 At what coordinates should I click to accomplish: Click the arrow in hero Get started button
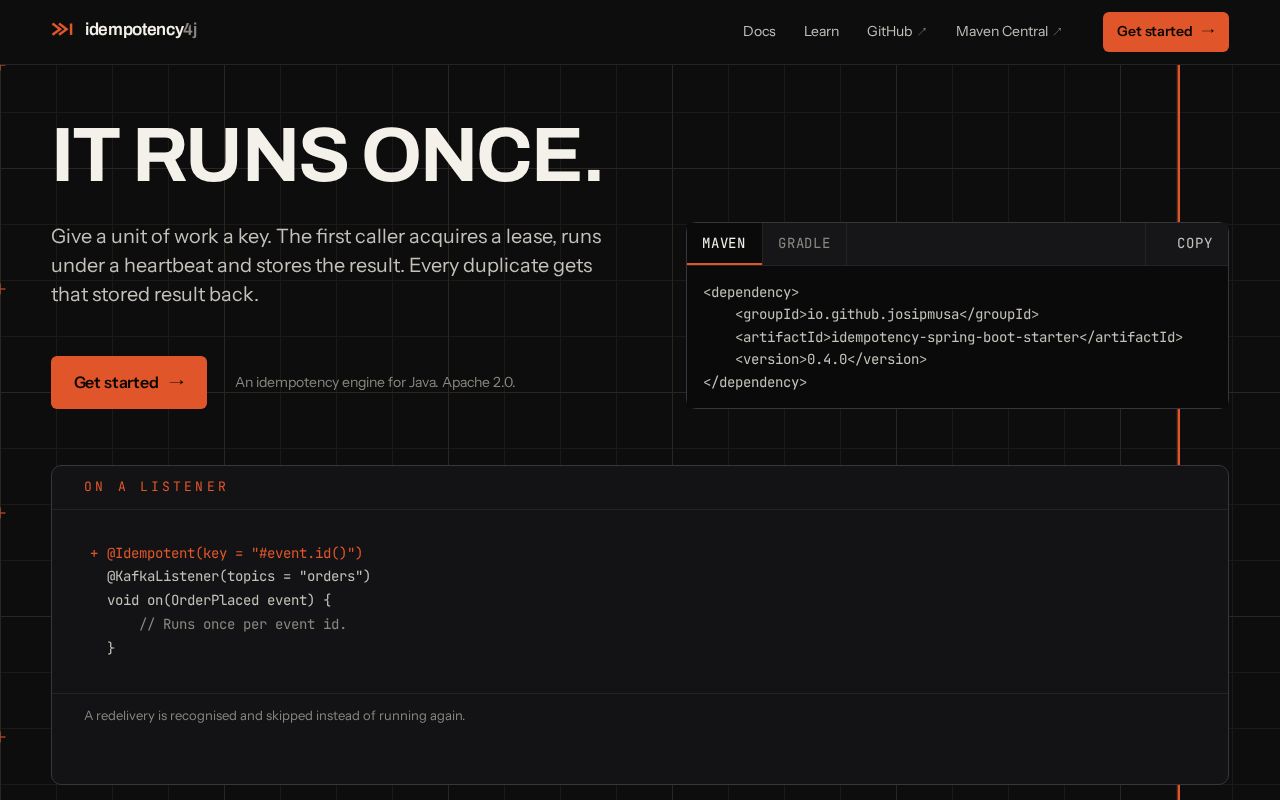(177, 382)
